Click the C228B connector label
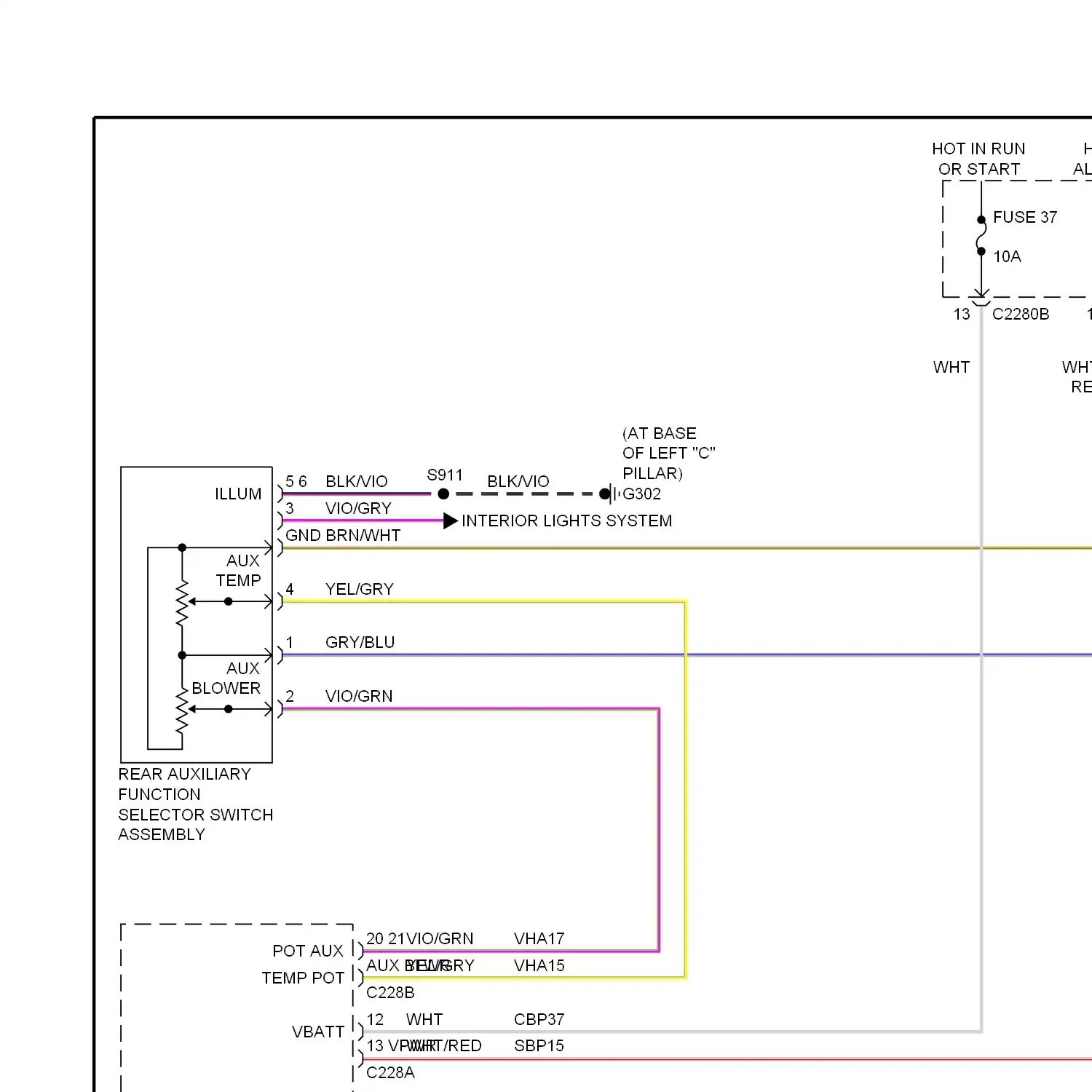This screenshot has height=1092, width=1092. coord(390,992)
